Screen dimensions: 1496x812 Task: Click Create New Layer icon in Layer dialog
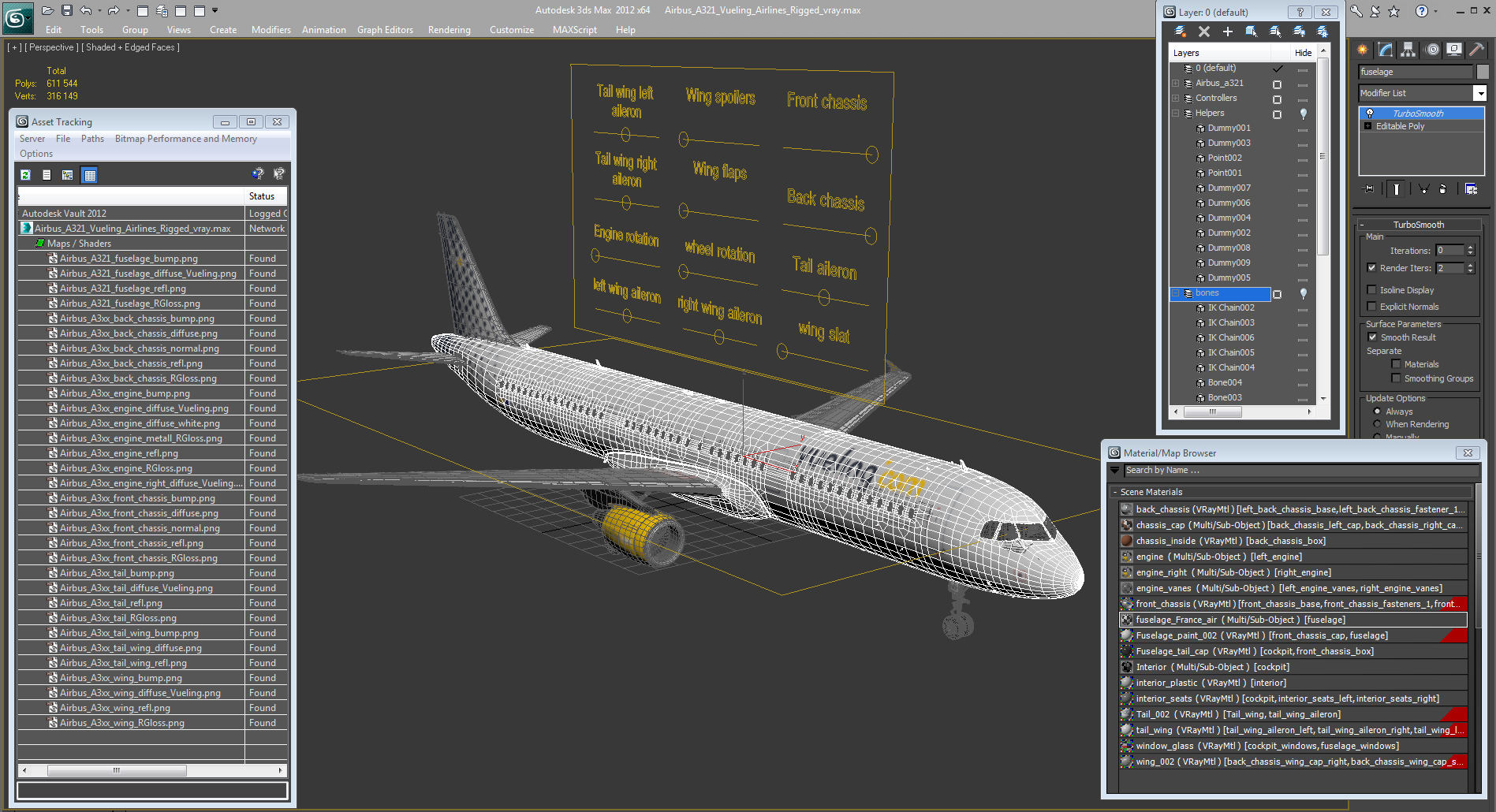pyautogui.click(x=1181, y=32)
